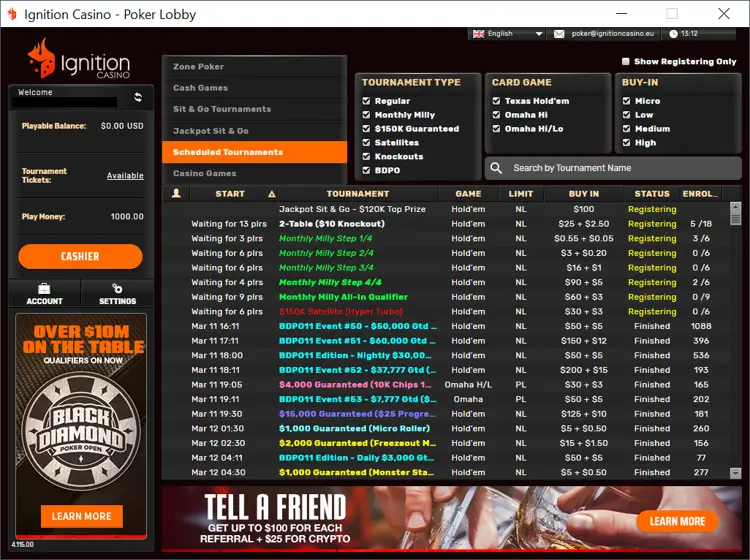The width and height of the screenshot is (750, 560).
Task: Click the START sort triangle icon
Action: pyautogui.click(x=272, y=194)
